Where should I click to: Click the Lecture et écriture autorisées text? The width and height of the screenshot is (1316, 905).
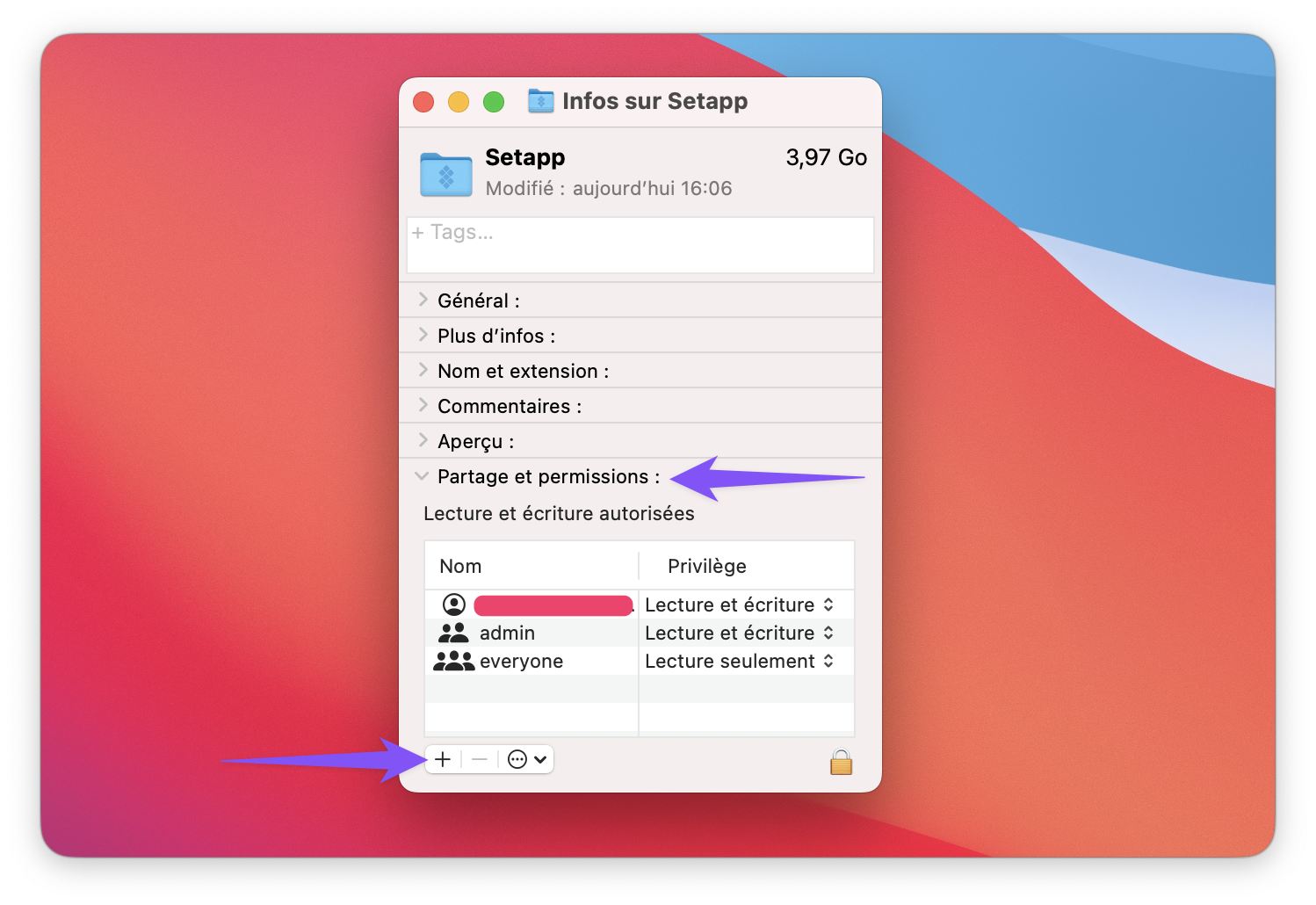click(559, 513)
